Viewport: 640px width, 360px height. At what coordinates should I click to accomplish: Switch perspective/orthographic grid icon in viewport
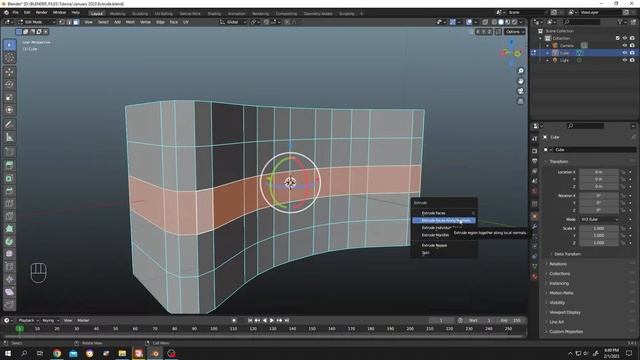click(x=520, y=101)
